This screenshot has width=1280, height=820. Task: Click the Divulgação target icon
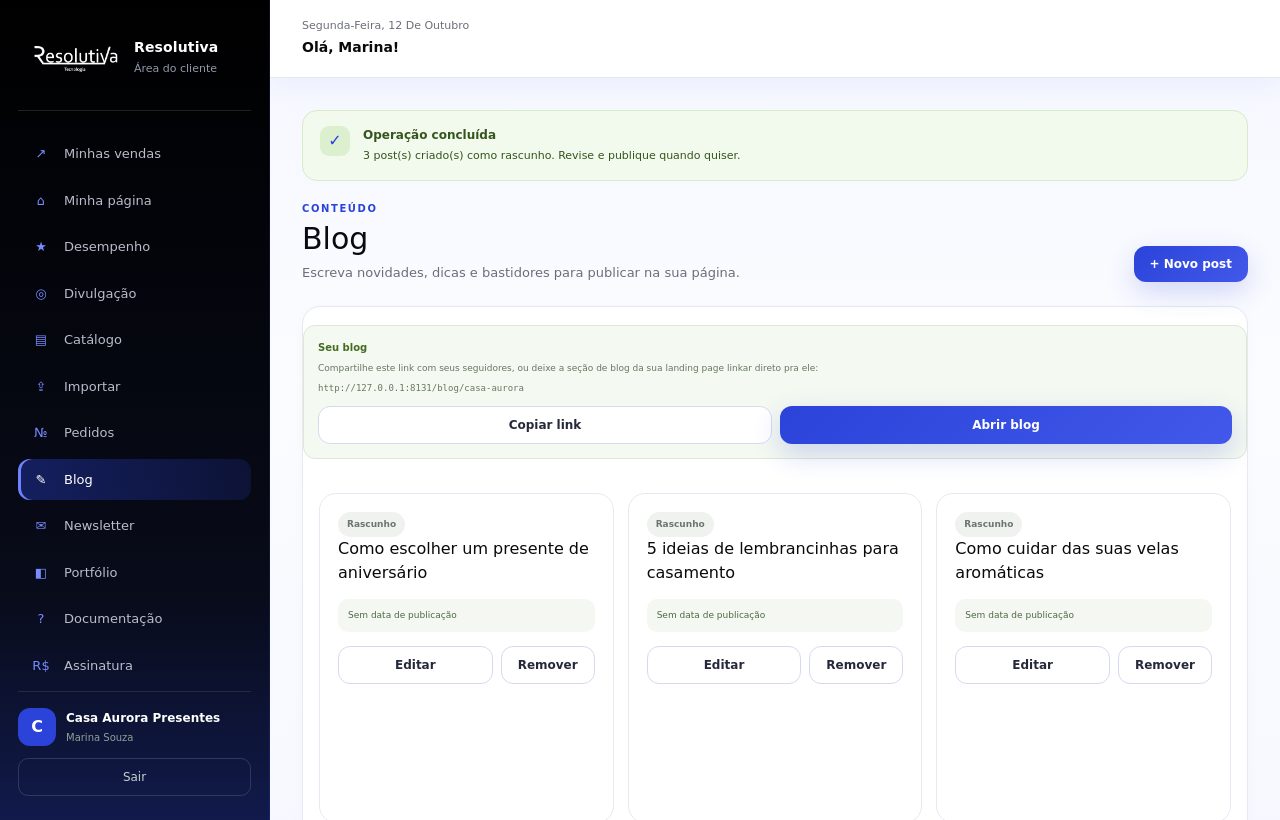pyautogui.click(x=41, y=294)
